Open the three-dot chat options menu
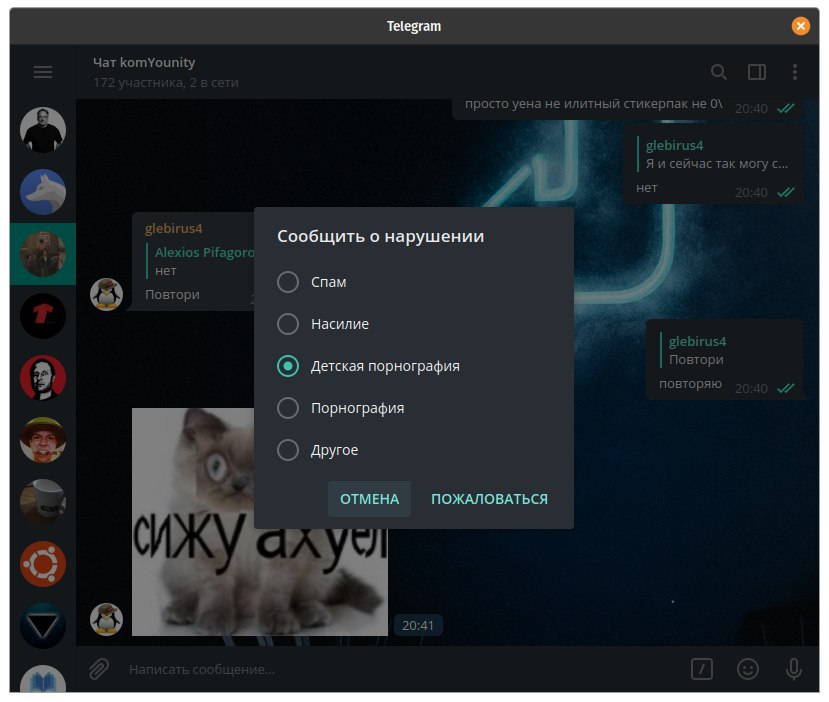The width and height of the screenshot is (829, 702). pyautogui.click(x=795, y=72)
